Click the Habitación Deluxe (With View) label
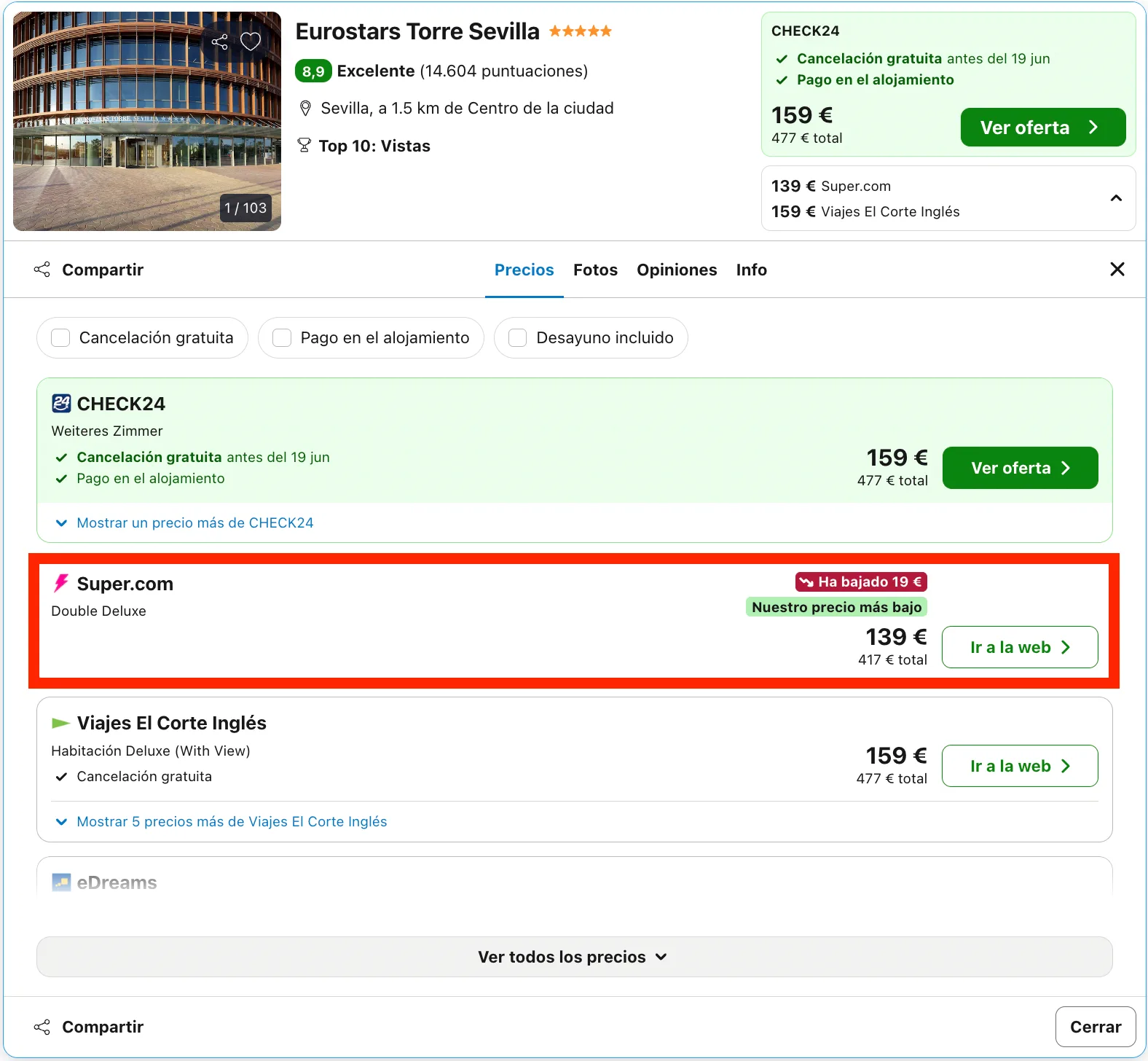The height and width of the screenshot is (1061, 1148). (151, 751)
